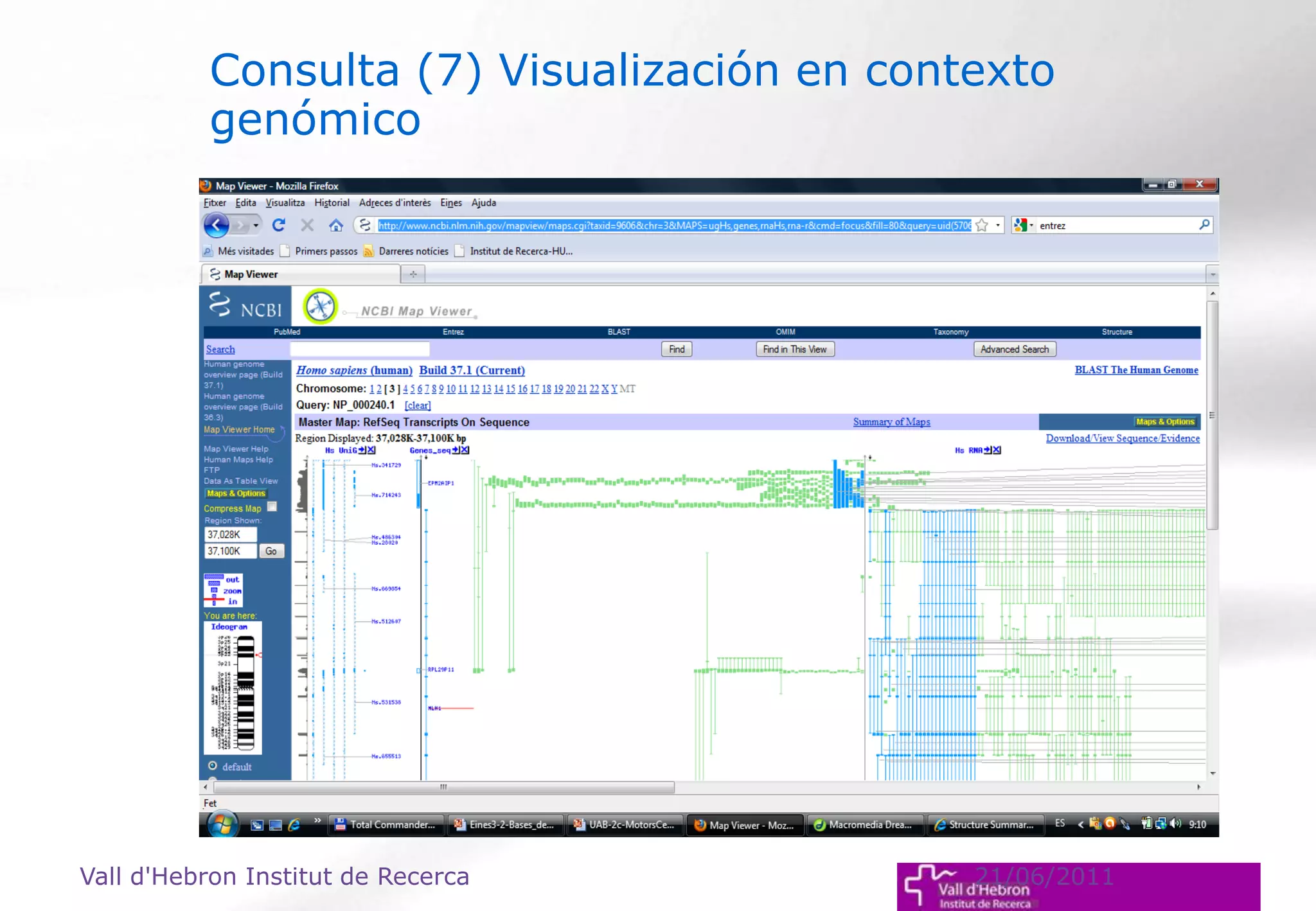The image size is (1316, 911).
Task: Open the Ajuda menu
Action: click(x=484, y=203)
